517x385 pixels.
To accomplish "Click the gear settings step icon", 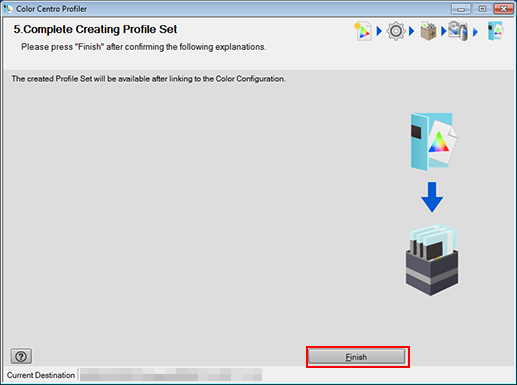I will [x=396, y=31].
